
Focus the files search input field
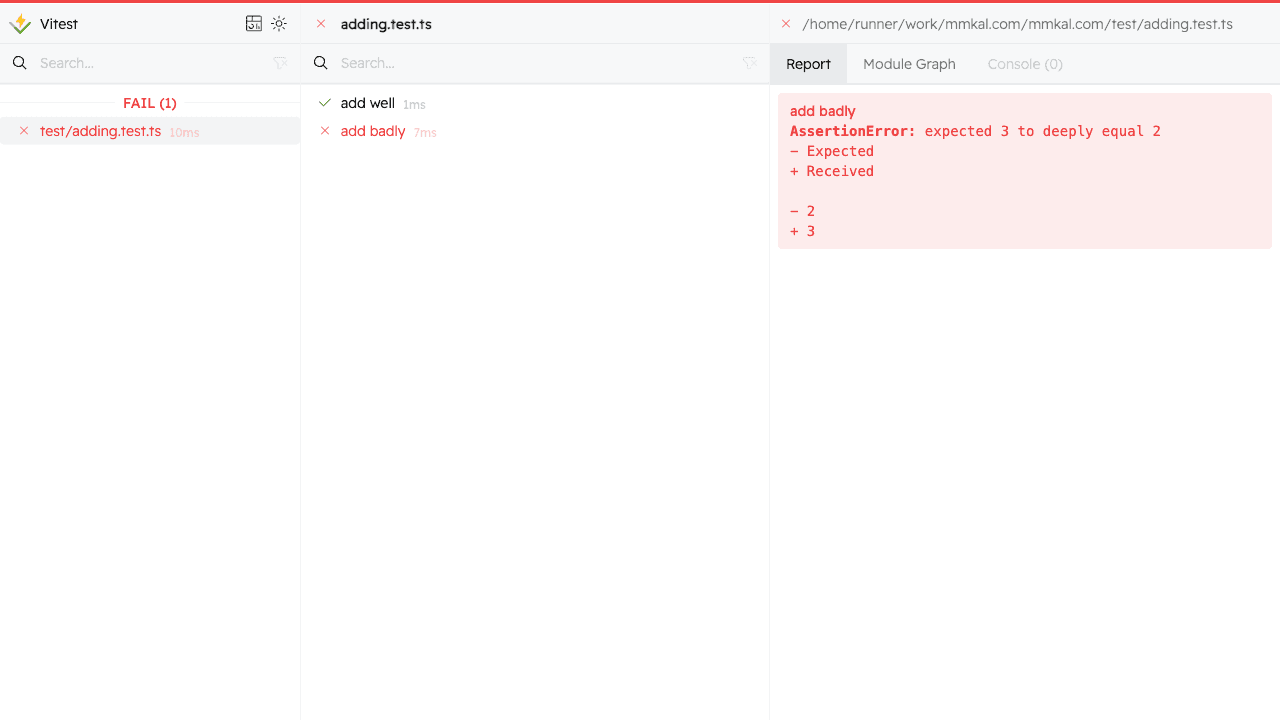point(150,63)
